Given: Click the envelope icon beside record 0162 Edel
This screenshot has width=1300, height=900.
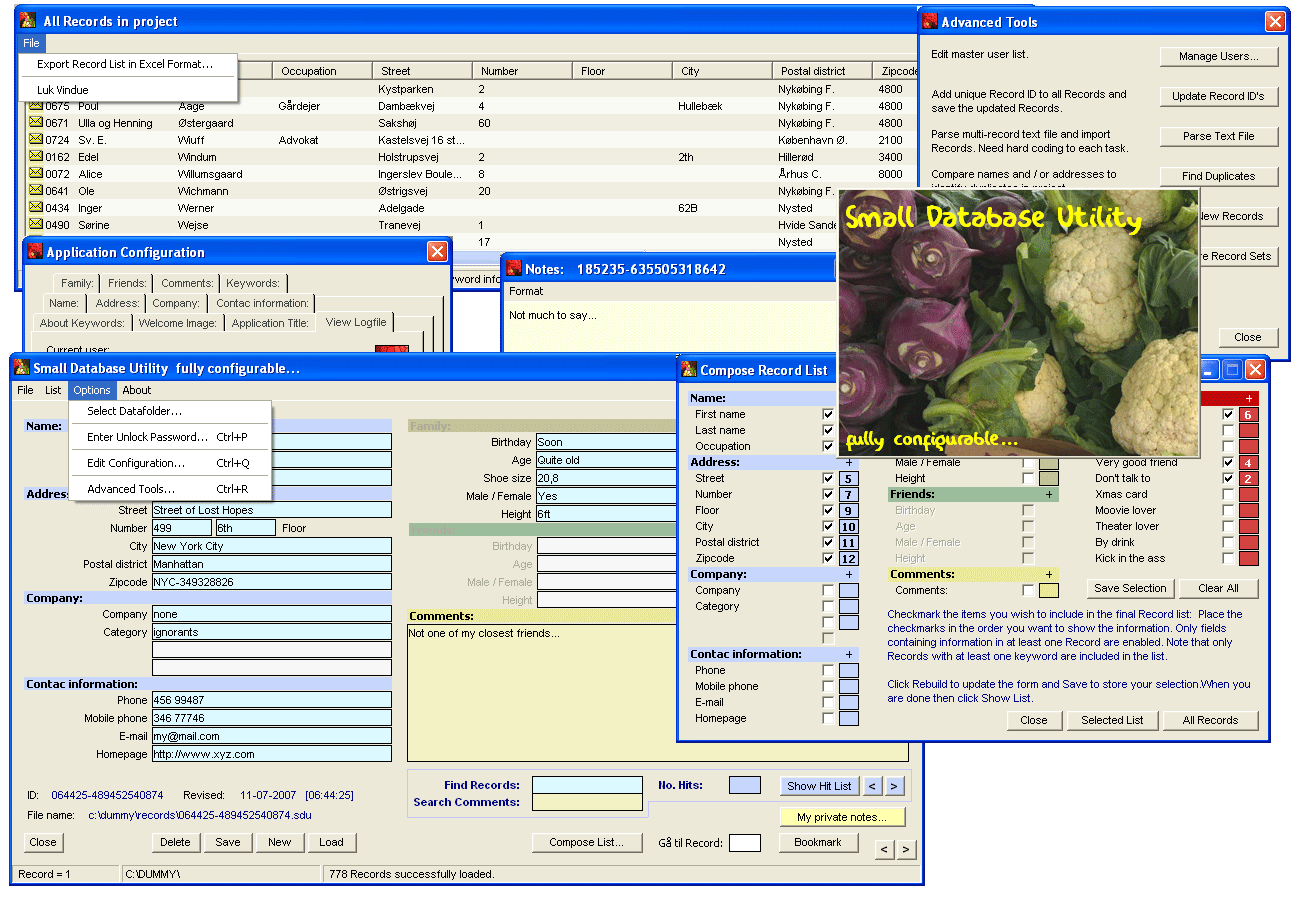Looking at the screenshot, I should (36, 157).
